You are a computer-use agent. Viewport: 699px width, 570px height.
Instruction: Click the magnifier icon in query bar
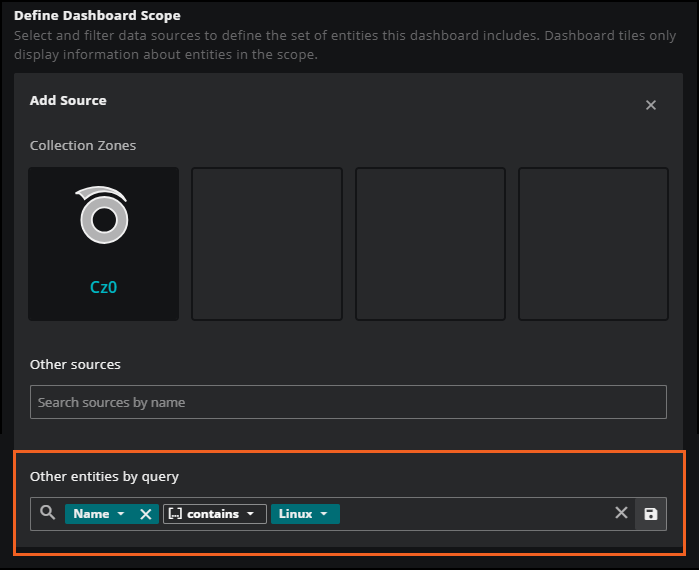click(x=48, y=513)
